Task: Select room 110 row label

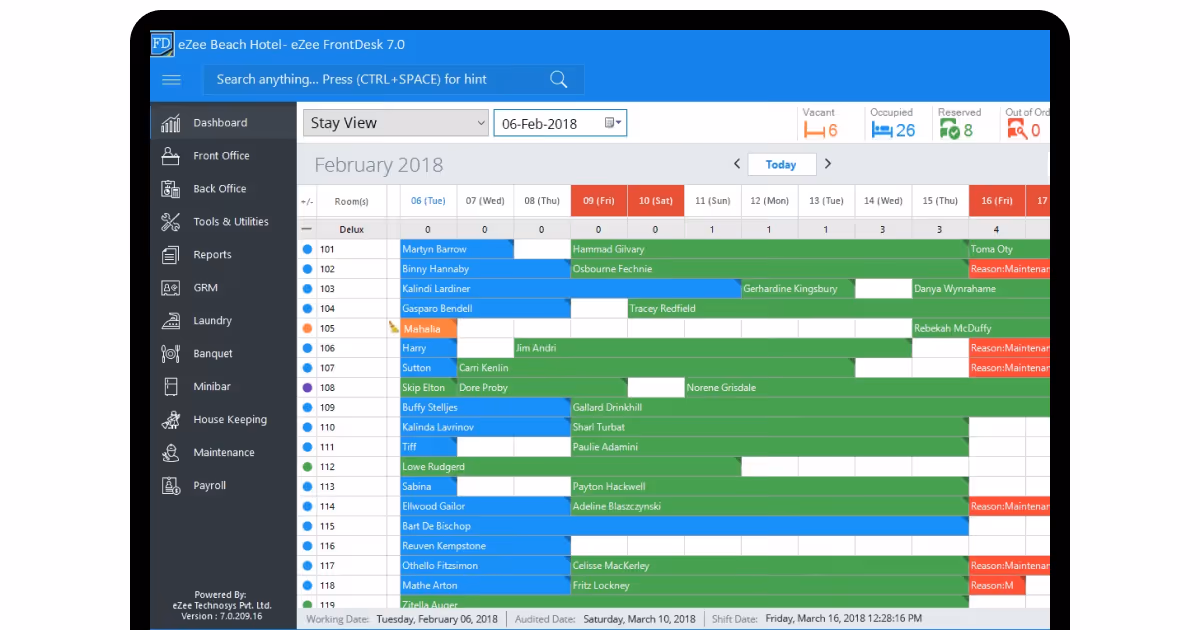Action: [327, 427]
